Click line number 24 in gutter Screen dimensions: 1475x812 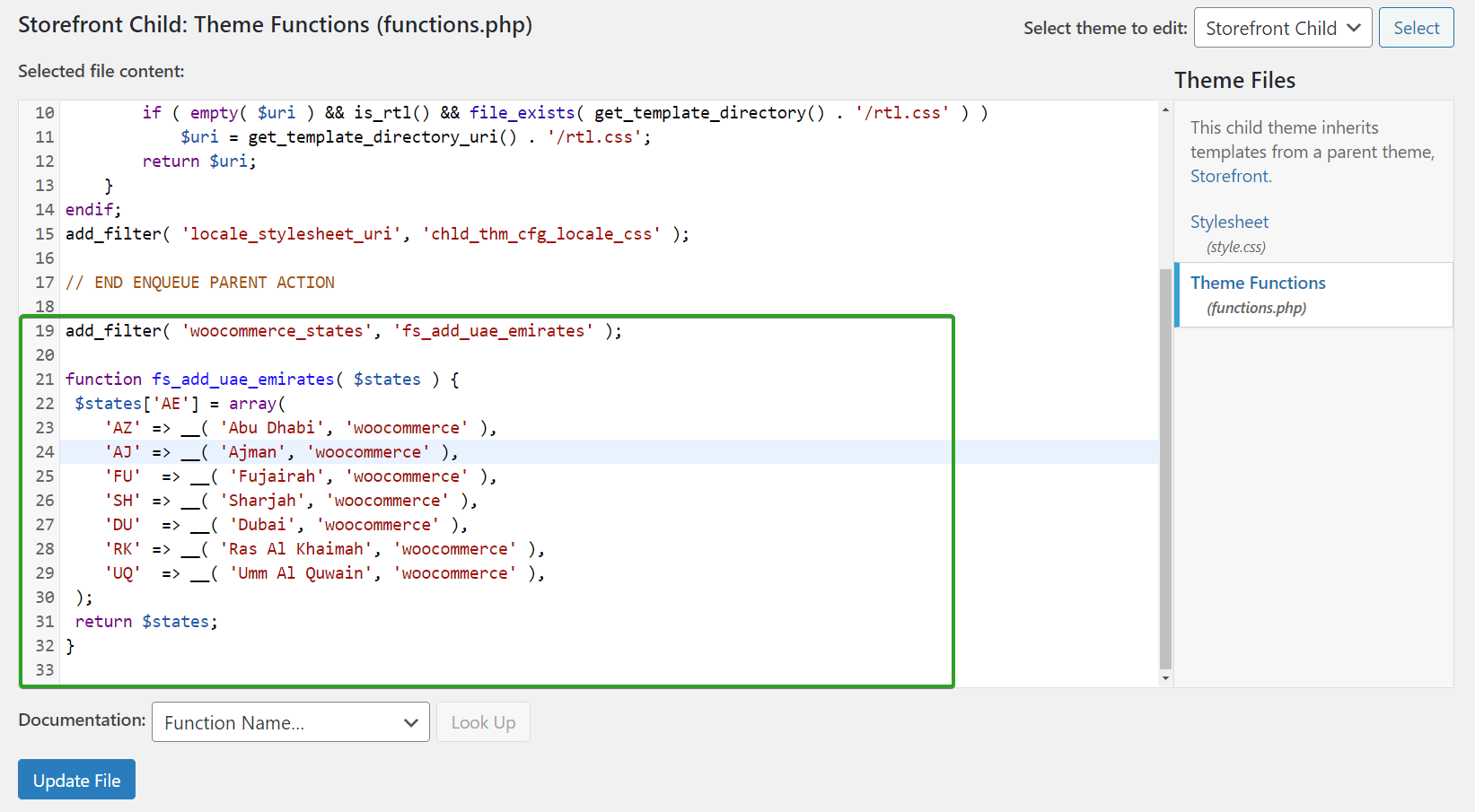point(45,451)
